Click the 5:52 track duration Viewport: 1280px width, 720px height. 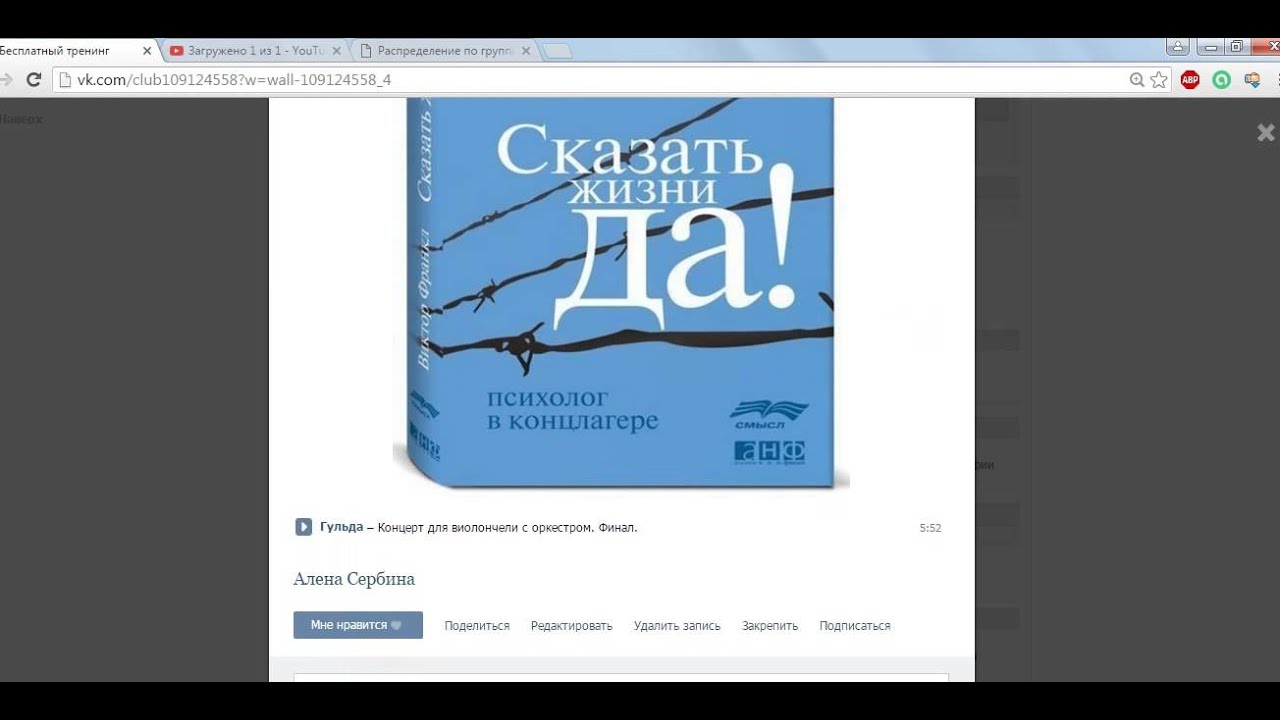pyautogui.click(x=930, y=528)
